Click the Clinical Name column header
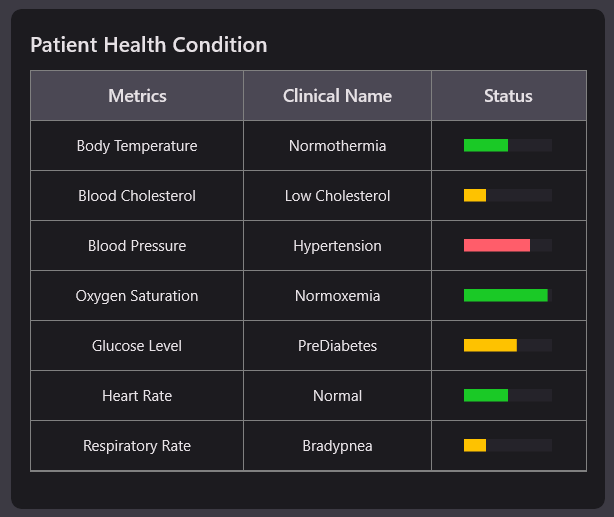The height and width of the screenshot is (517, 614). tap(337, 96)
